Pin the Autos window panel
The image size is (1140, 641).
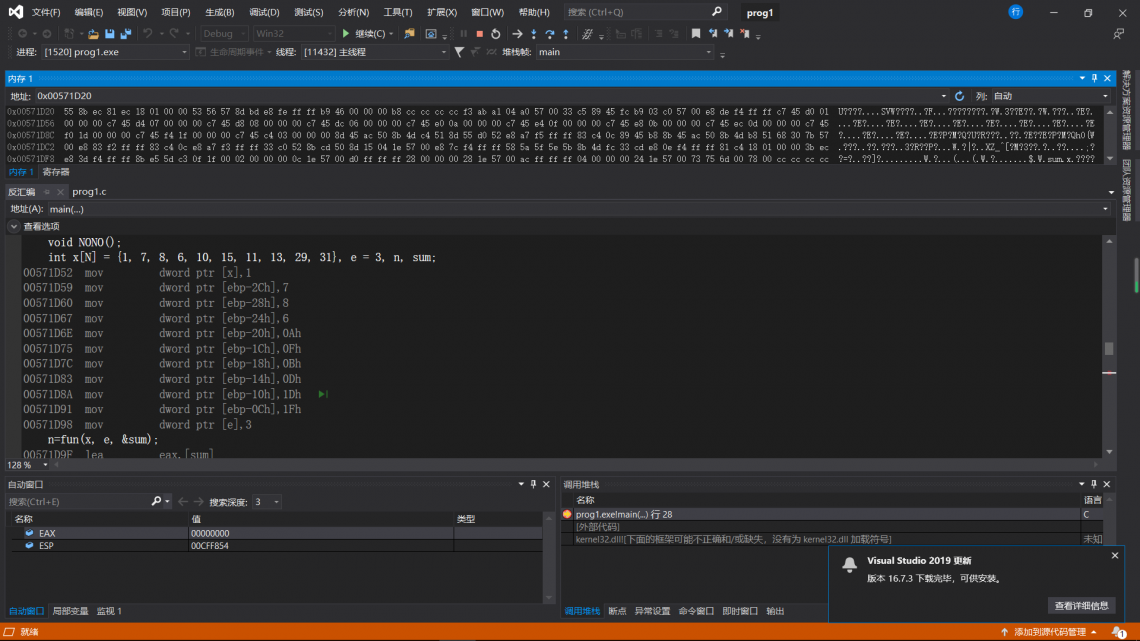click(534, 484)
